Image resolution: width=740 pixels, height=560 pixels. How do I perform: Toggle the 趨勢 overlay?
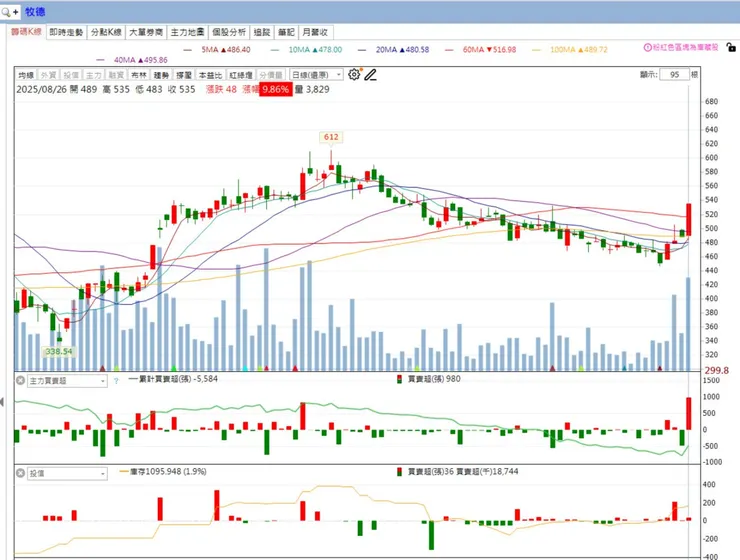click(x=161, y=75)
